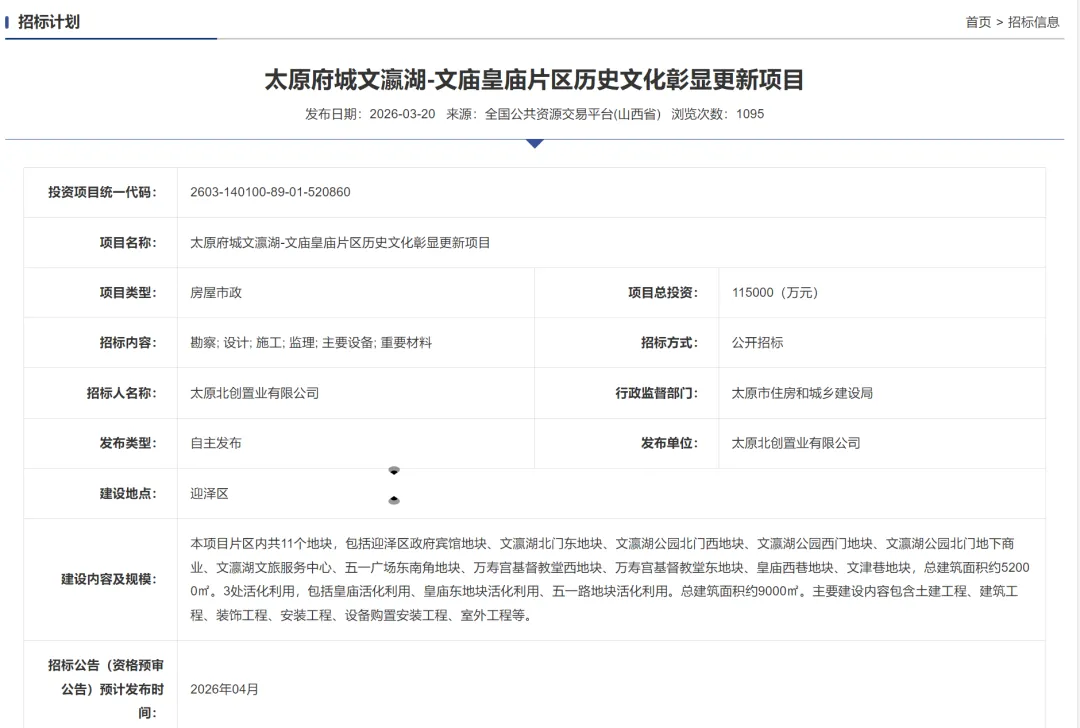The image size is (1080, 728).
Task: Click the 发布单位 label
Action: 669,444
